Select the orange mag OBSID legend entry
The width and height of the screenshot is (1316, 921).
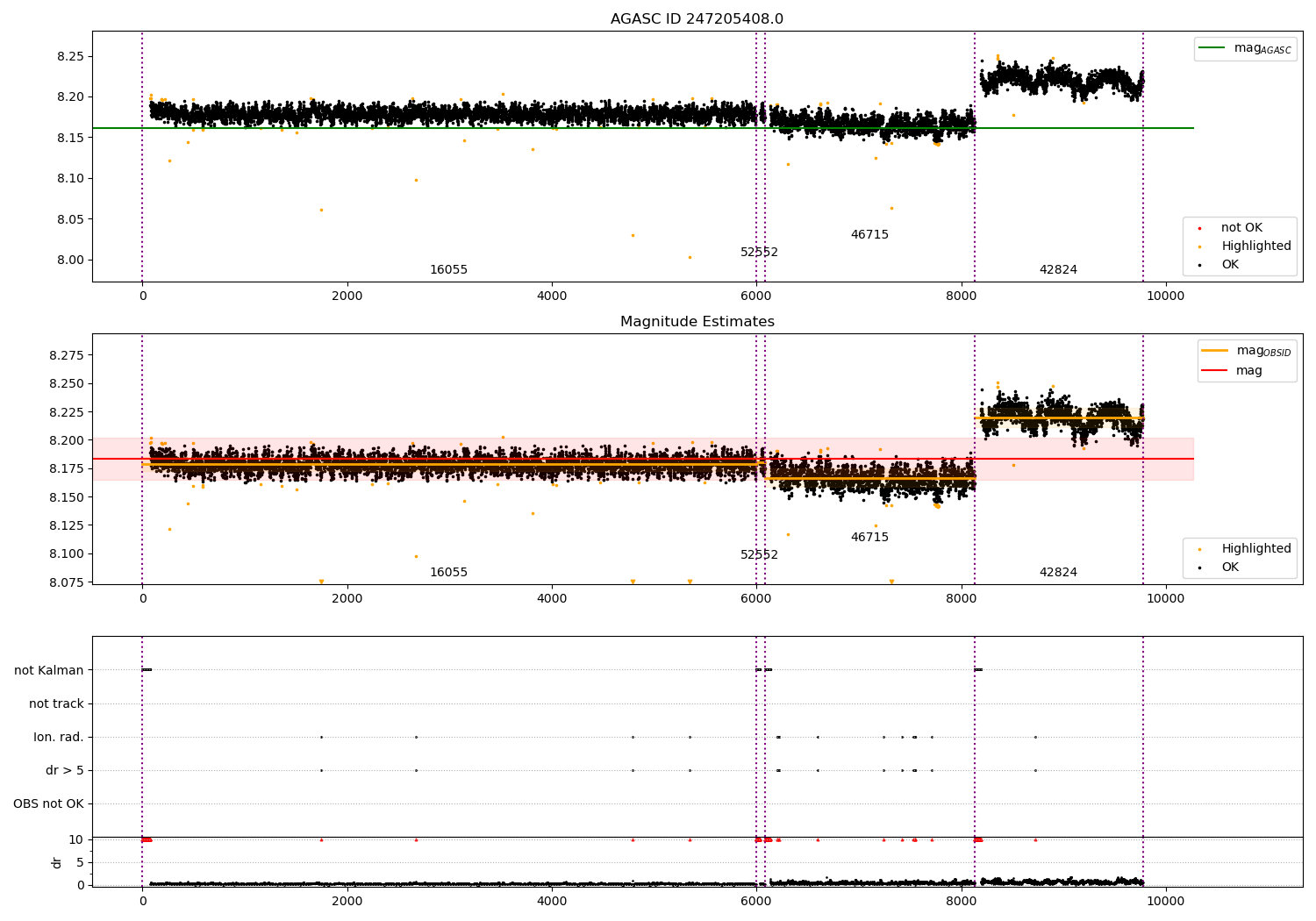tap(1247, 351)
